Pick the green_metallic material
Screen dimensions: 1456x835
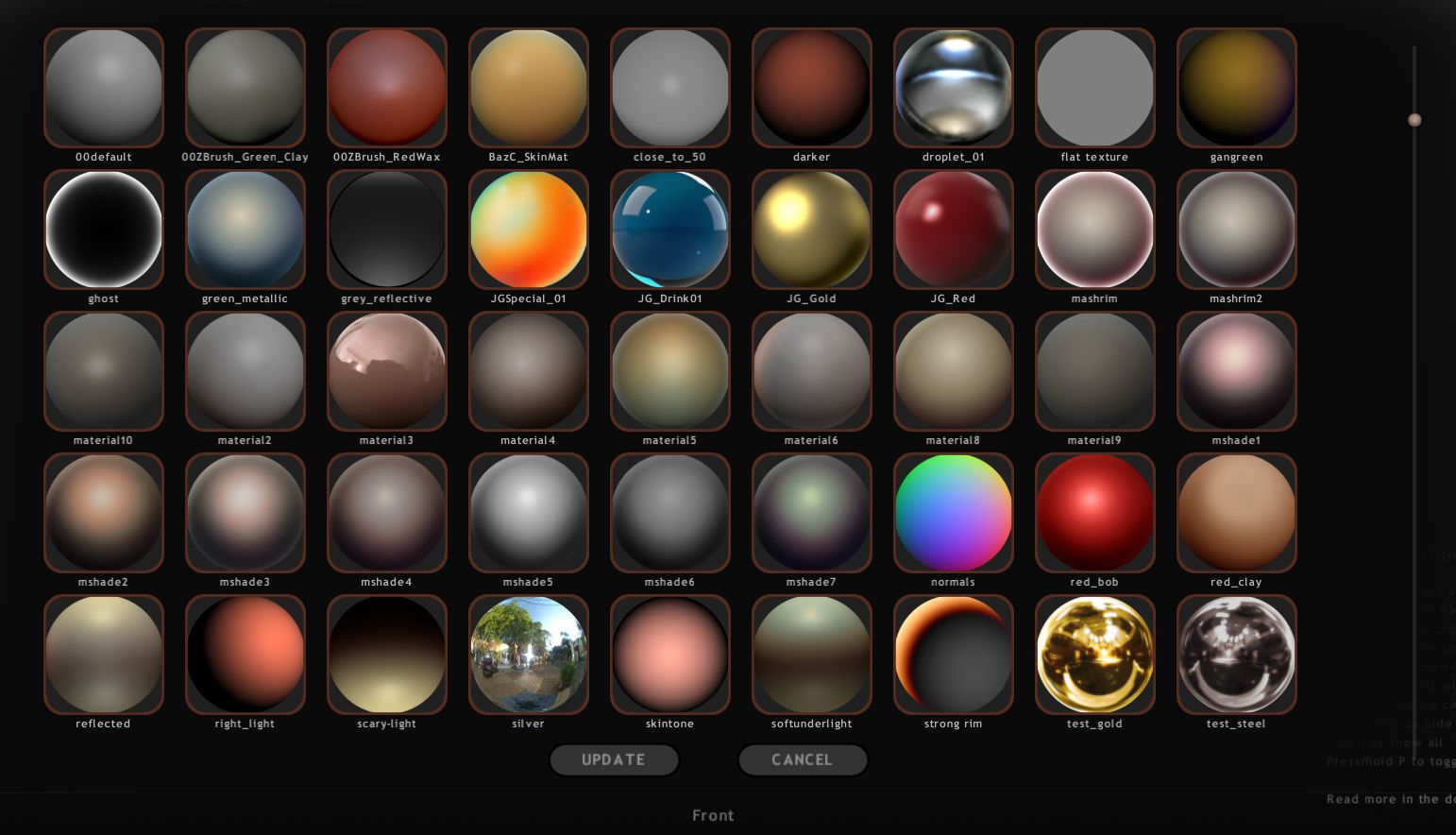[x=245, y=230]
